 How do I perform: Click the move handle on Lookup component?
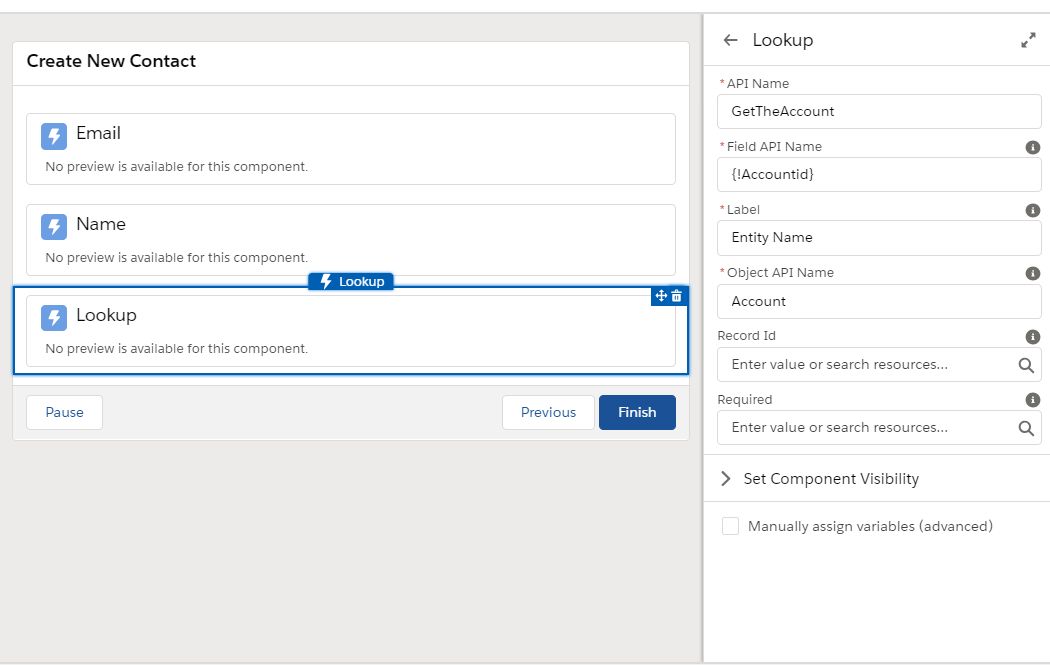661,296
